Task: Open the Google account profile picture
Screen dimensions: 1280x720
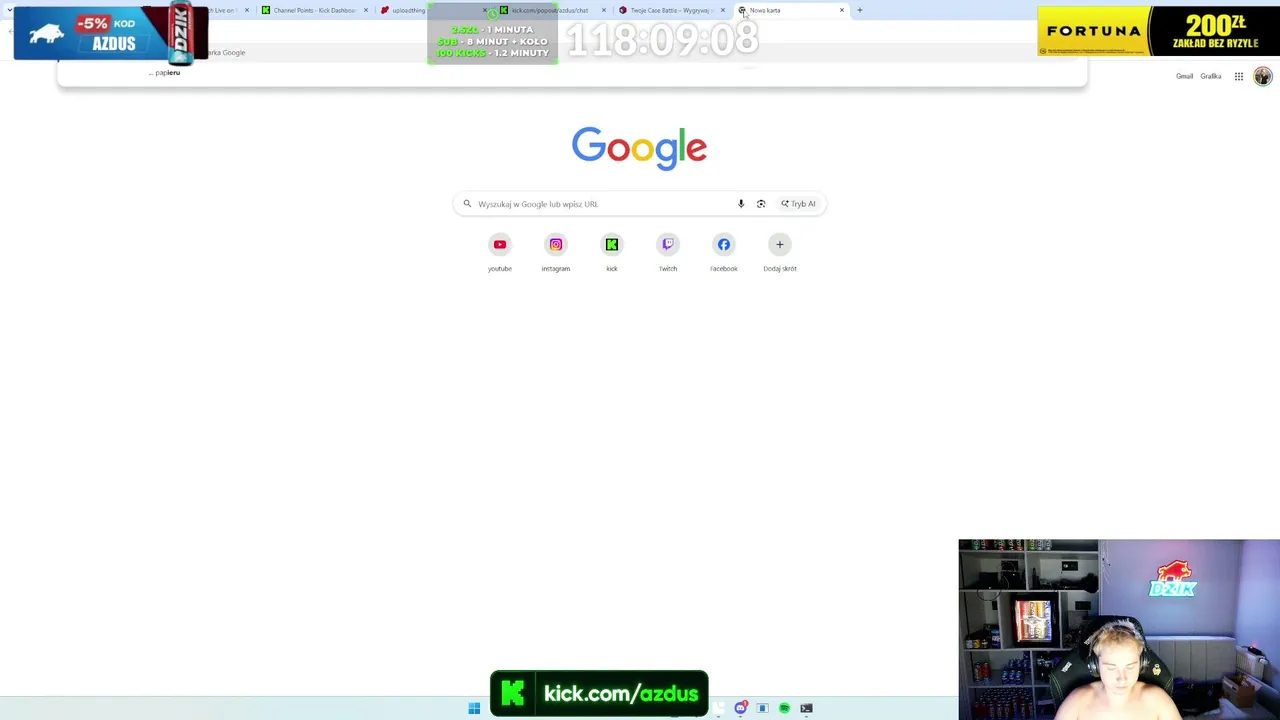Action: point(1263,77)
